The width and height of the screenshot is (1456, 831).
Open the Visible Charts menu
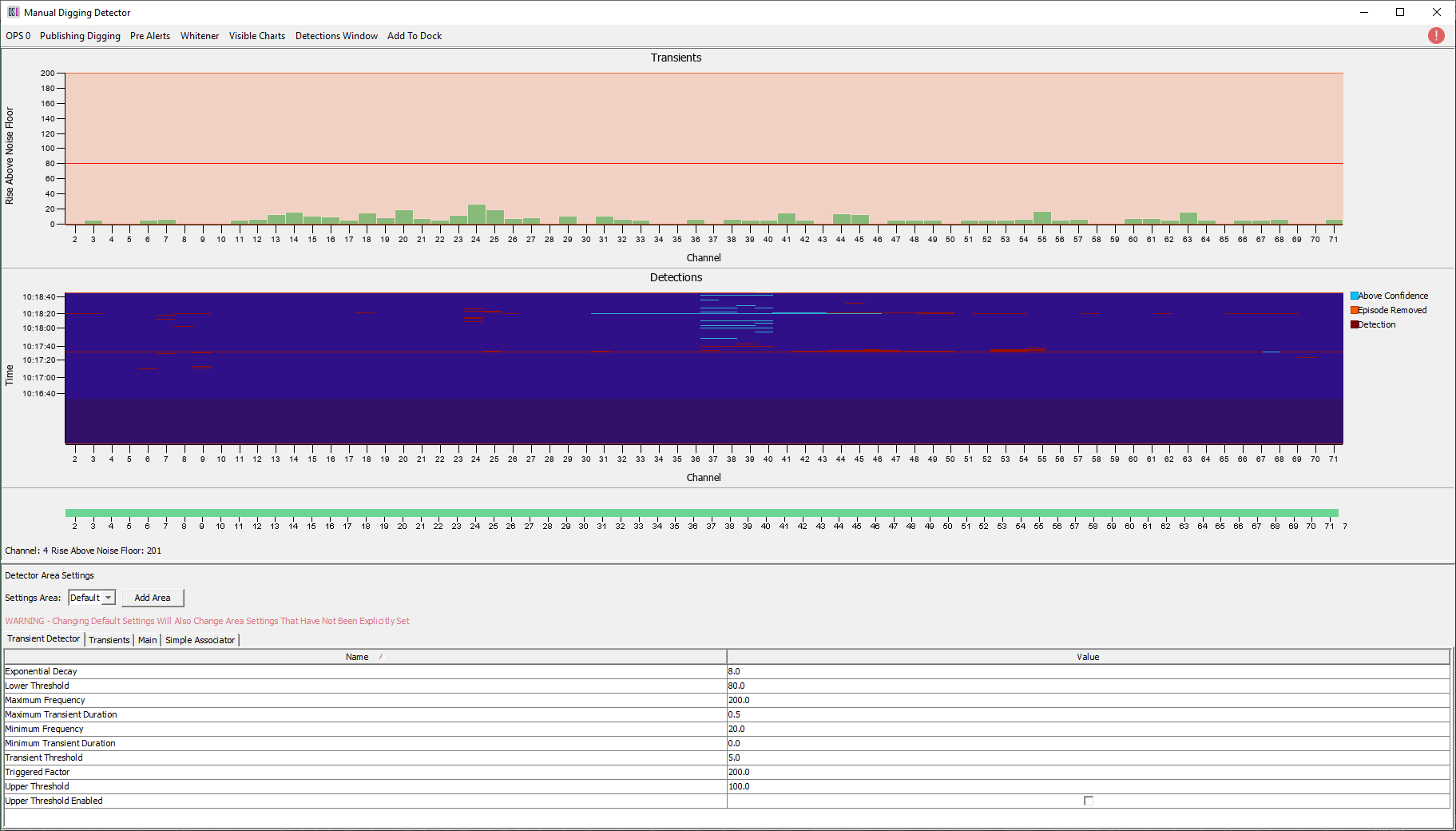[x=256, y=36]
